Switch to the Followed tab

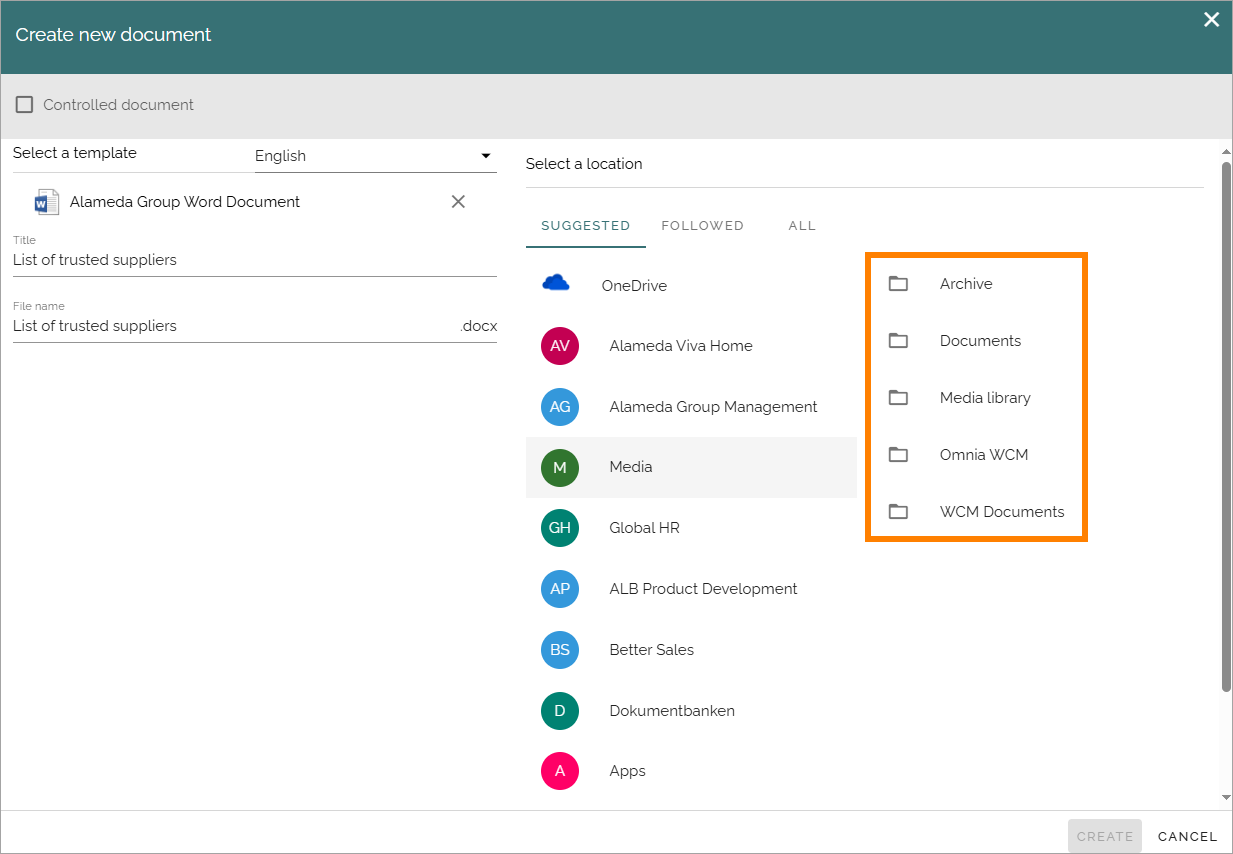click(x=702, y=226)
